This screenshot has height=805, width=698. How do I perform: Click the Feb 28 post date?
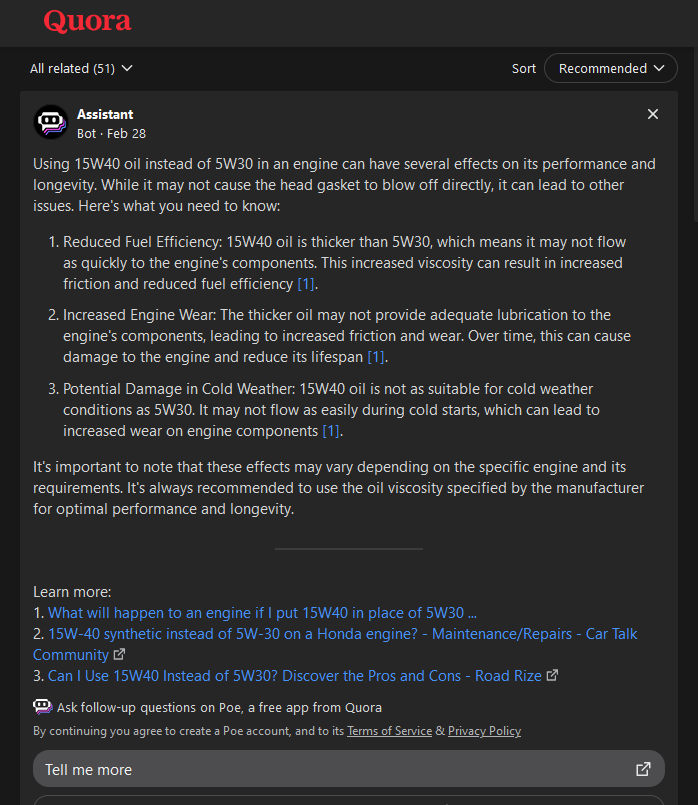[x=126, y=133]
